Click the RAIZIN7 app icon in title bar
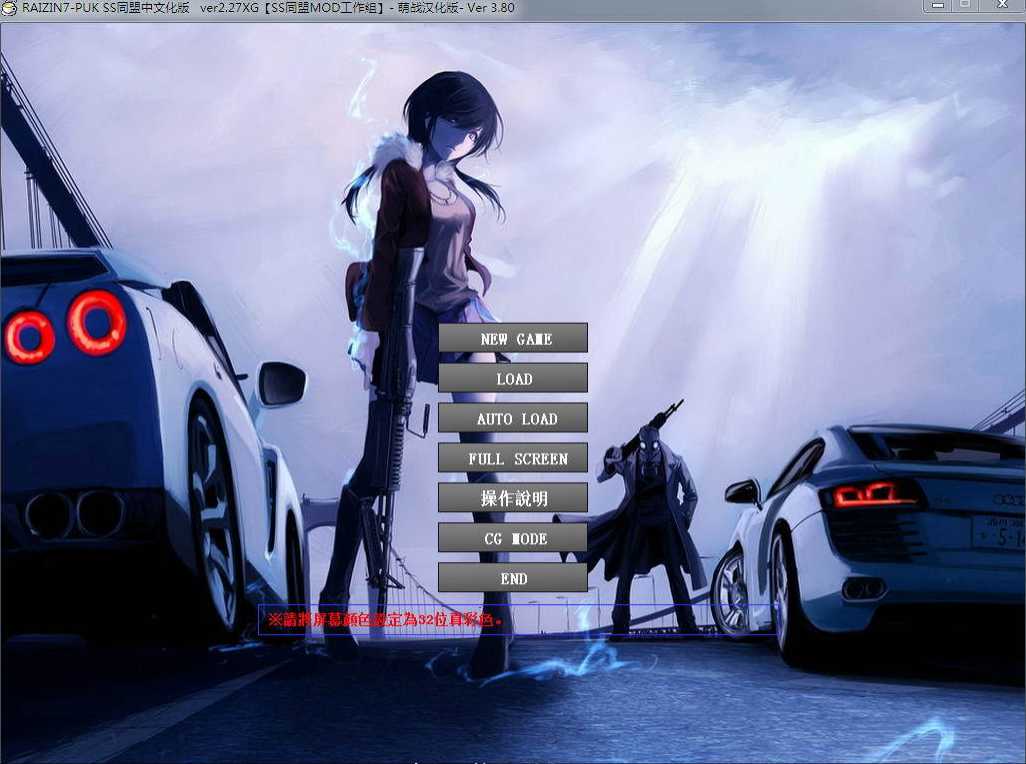The height and width of the screenshot is (764, 1026). tap(9, 9)
